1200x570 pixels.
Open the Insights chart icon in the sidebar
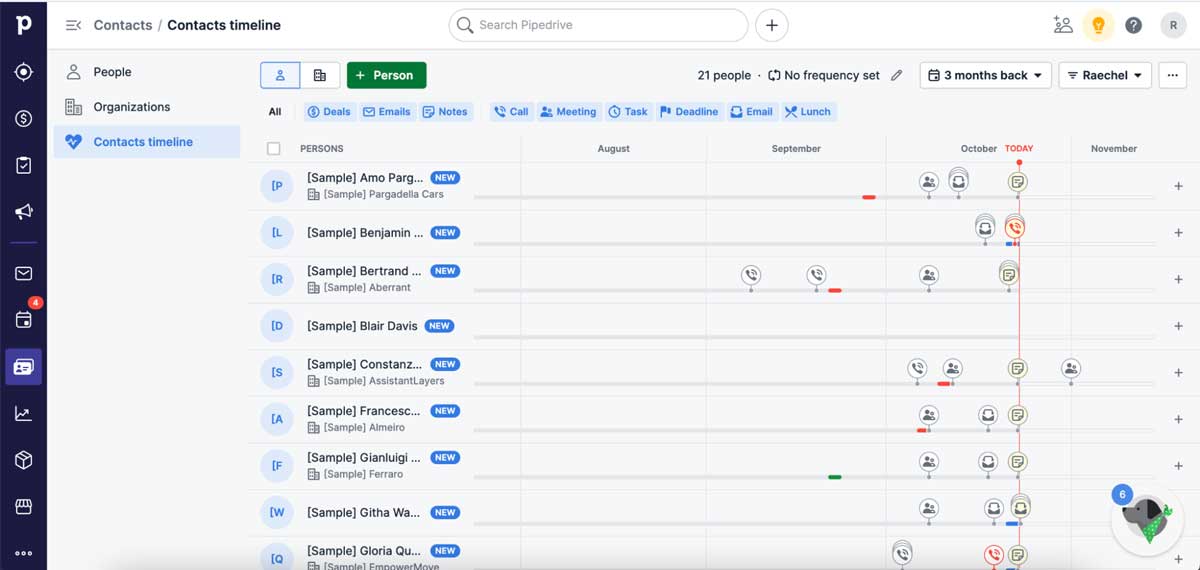click(x=23, y=413)
